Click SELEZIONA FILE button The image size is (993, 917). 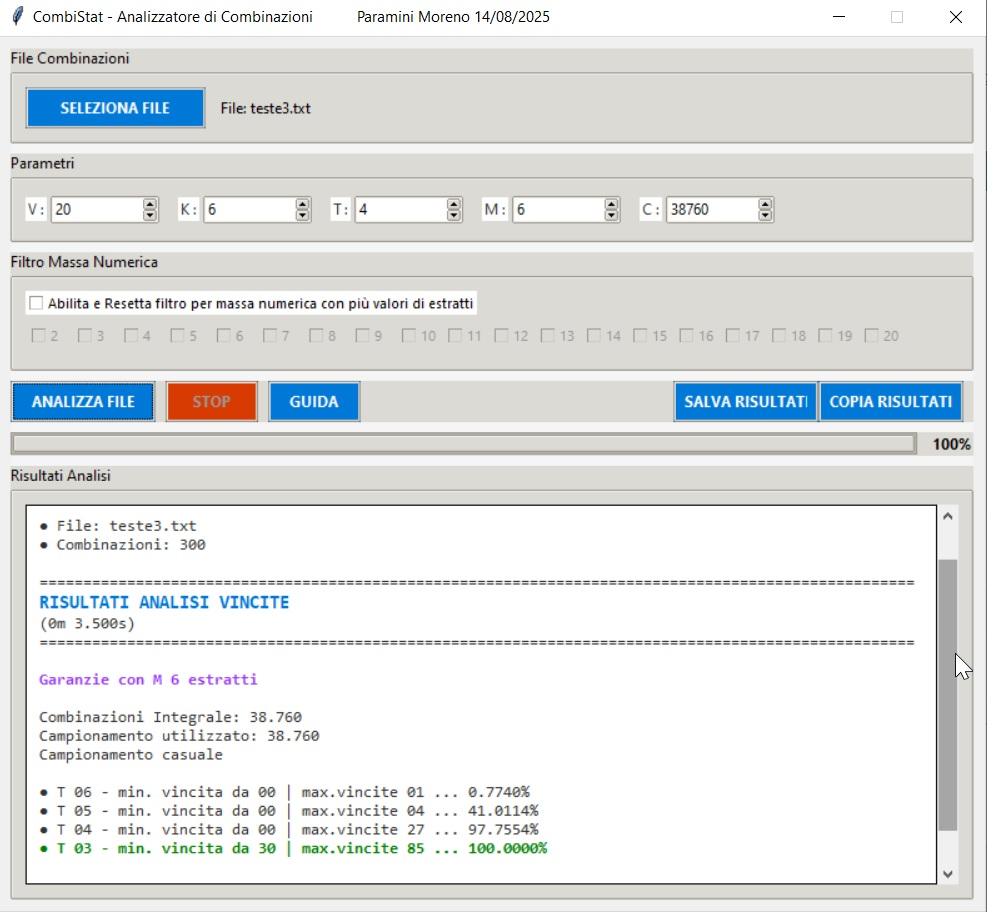(x=115, y=108)
